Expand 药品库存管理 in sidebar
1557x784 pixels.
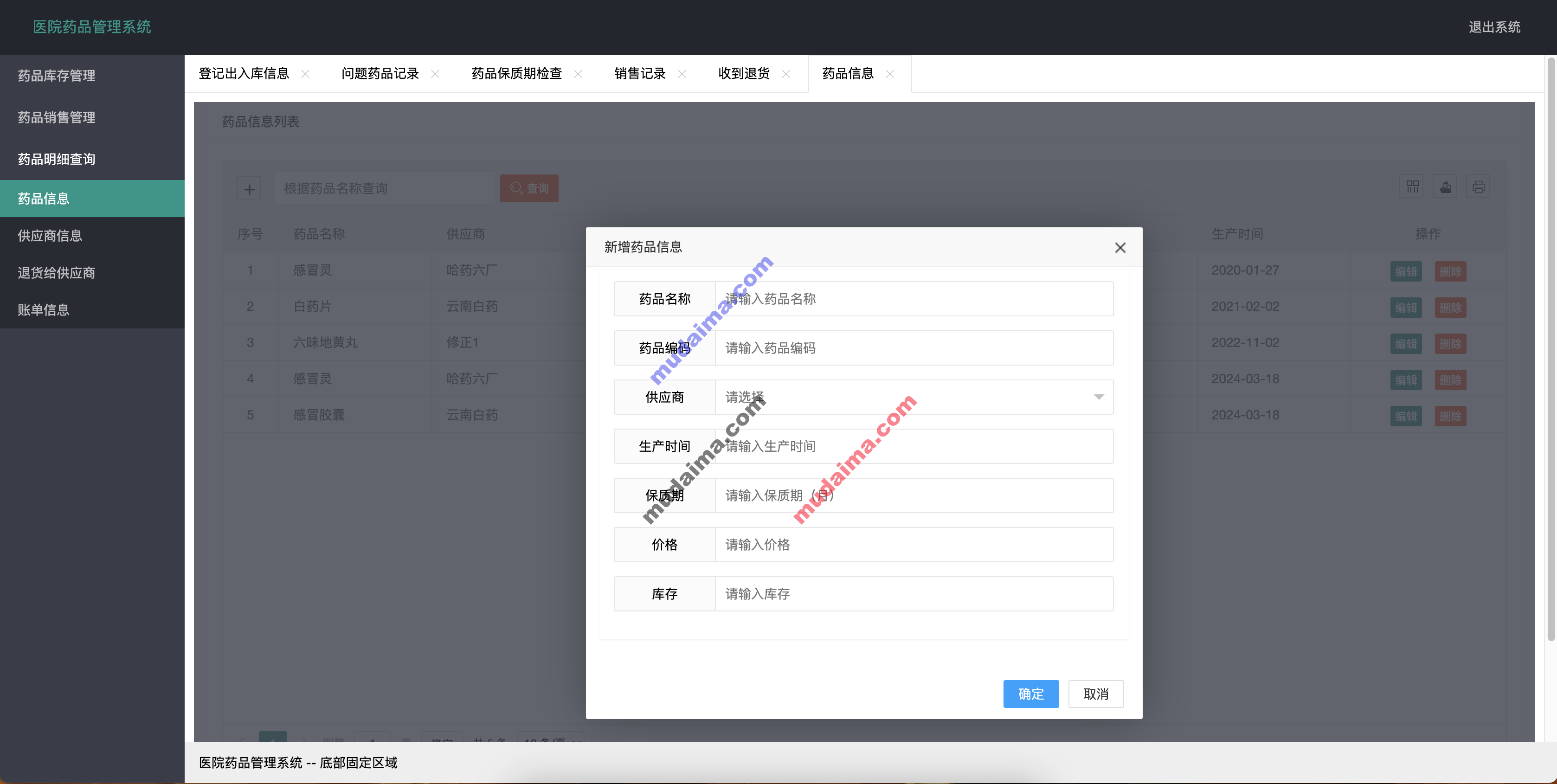click(x=92, y=76)
